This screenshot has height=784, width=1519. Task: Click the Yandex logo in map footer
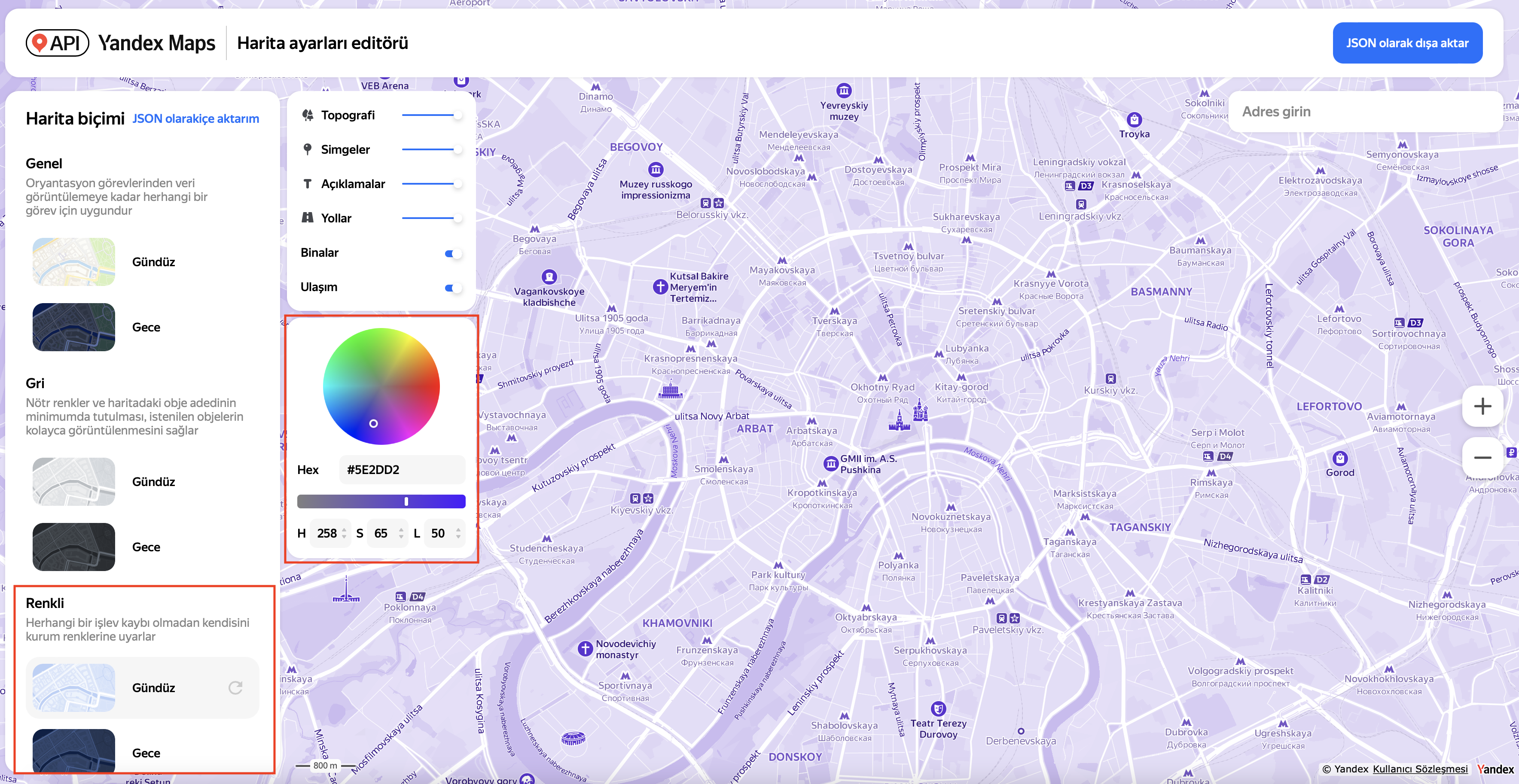1495,769
